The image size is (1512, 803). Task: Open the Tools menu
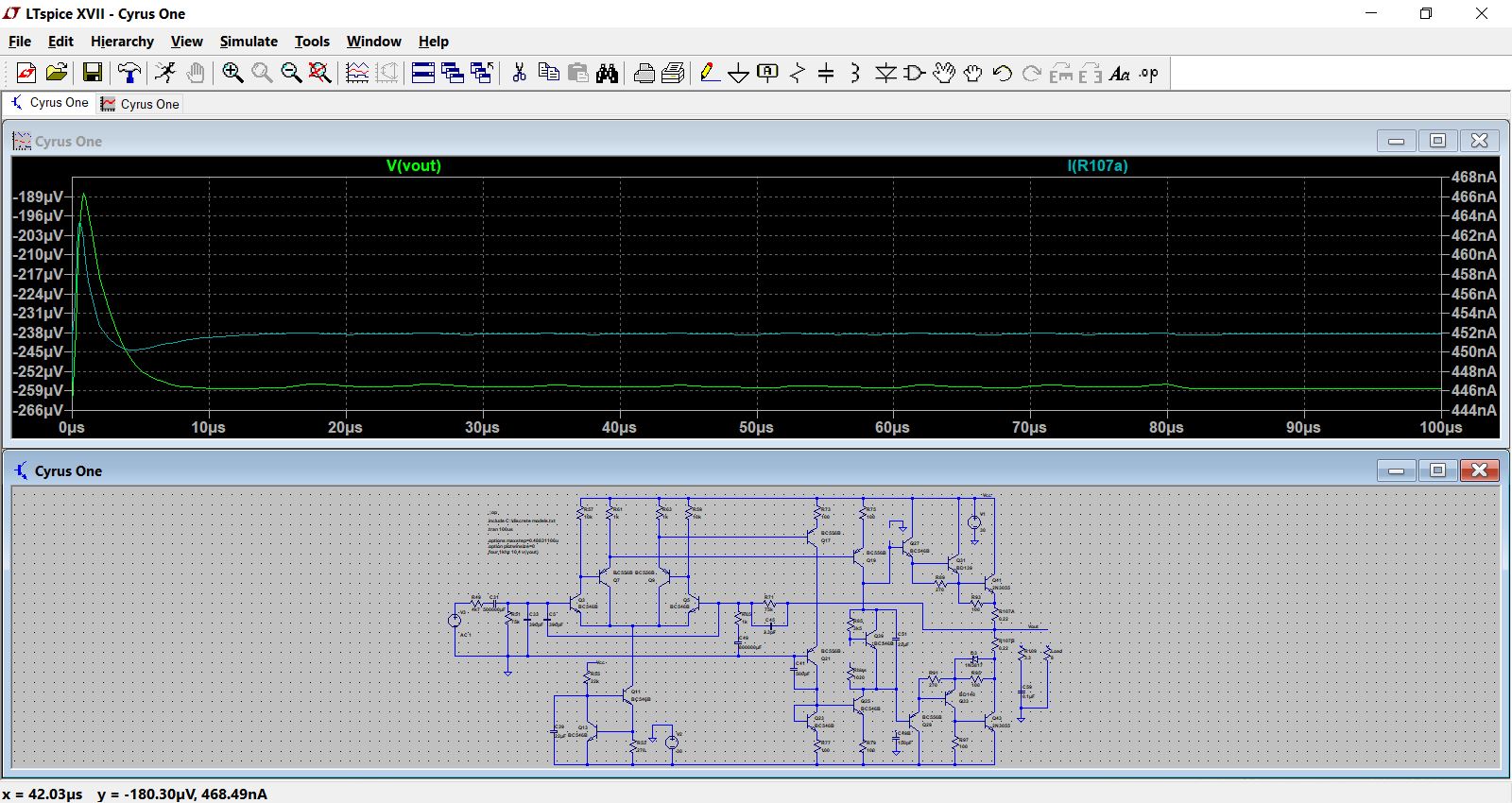tap(312, 42)
